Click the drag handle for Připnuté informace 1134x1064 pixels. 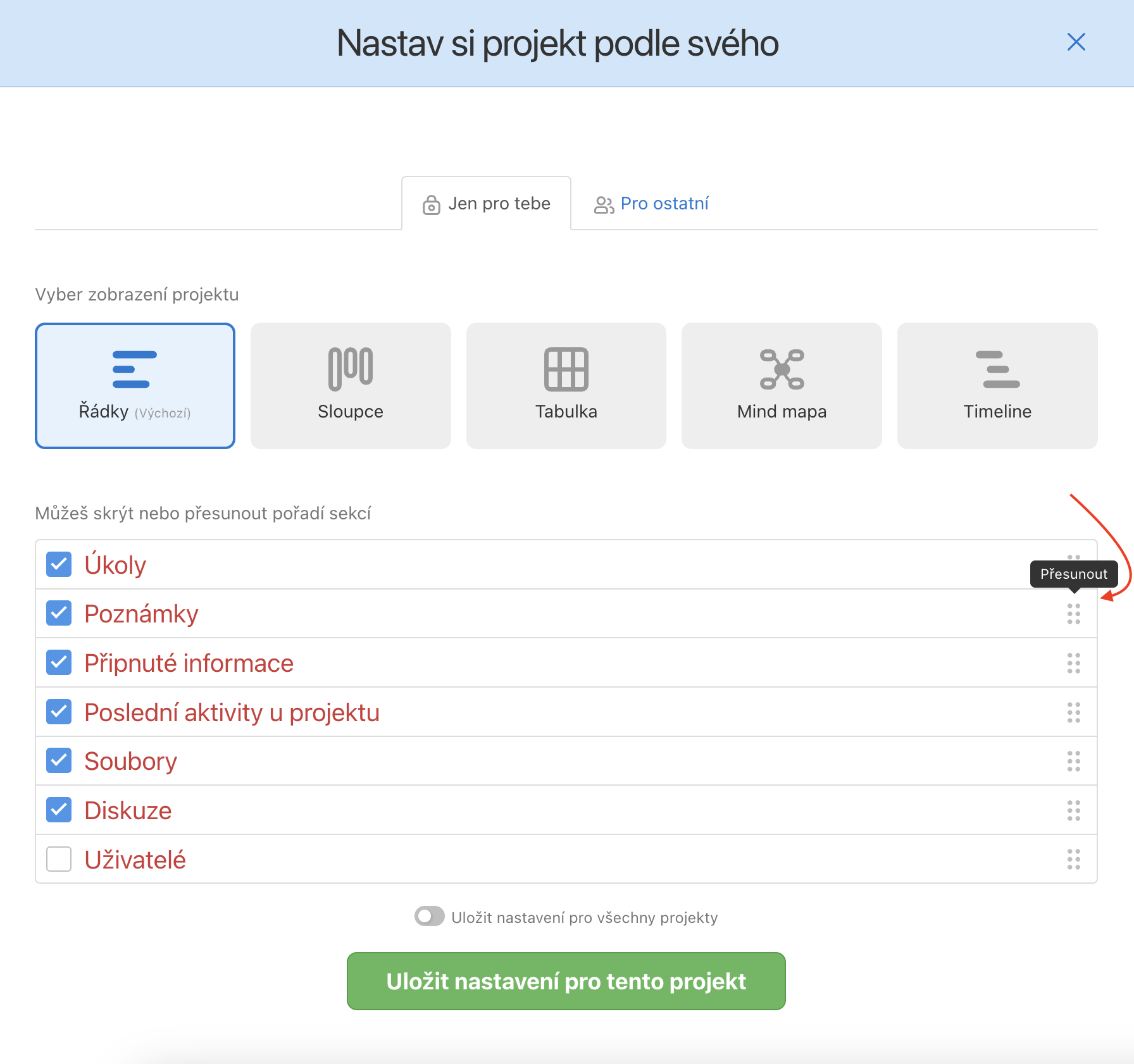(1074, 663)
